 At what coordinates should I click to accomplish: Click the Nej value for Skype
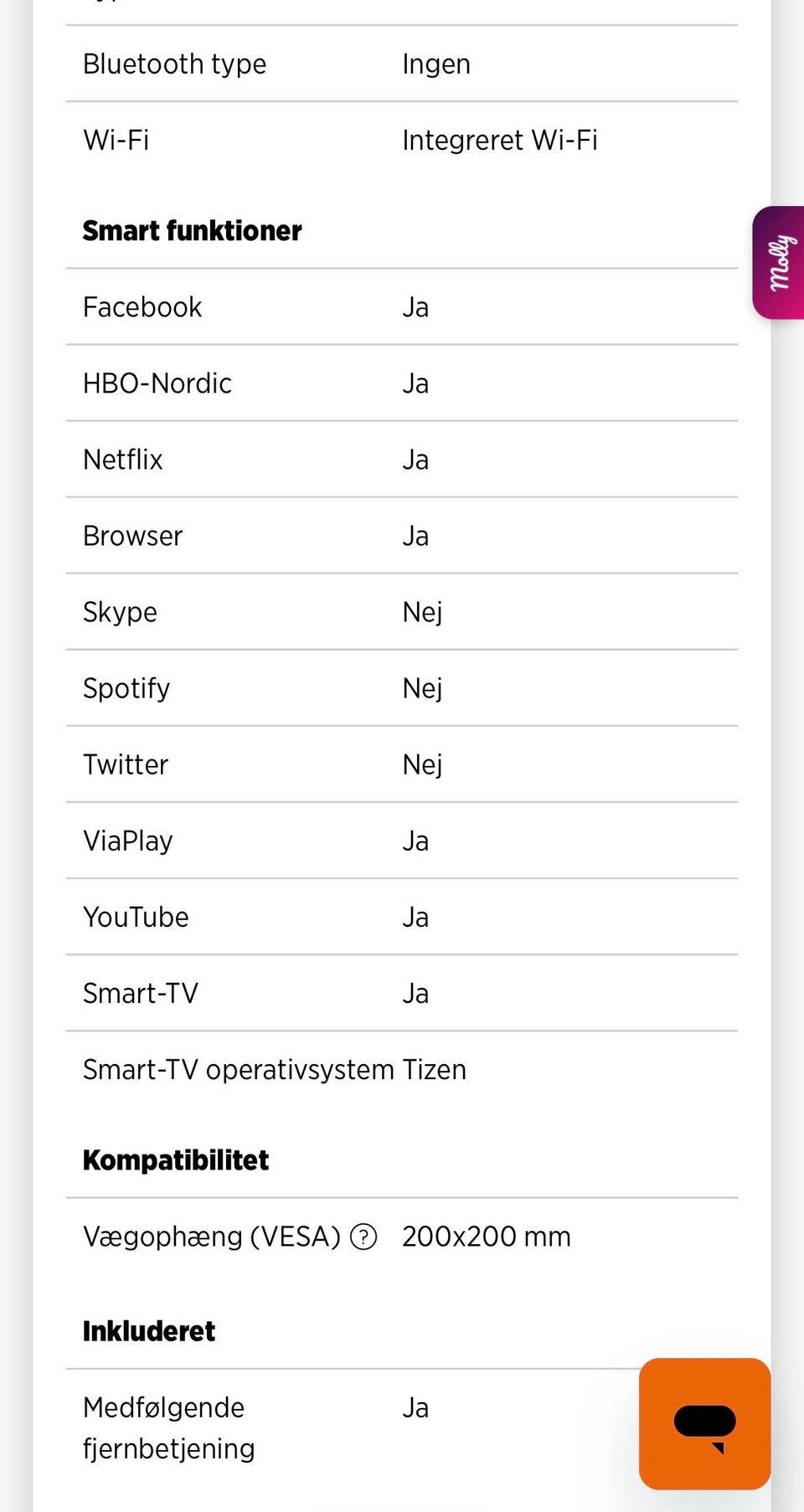pos(422,612)
